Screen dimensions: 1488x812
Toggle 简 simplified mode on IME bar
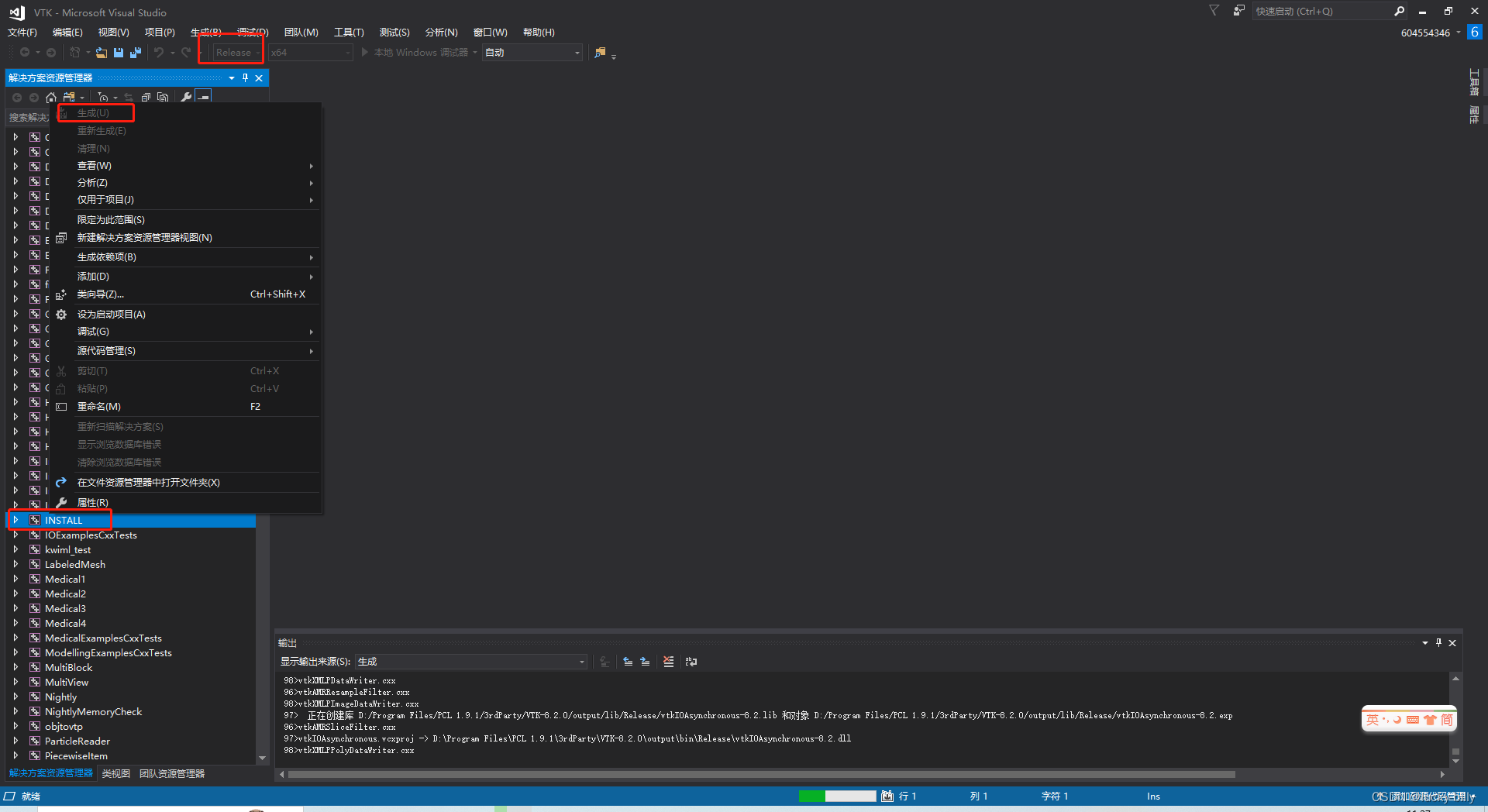1446,720
